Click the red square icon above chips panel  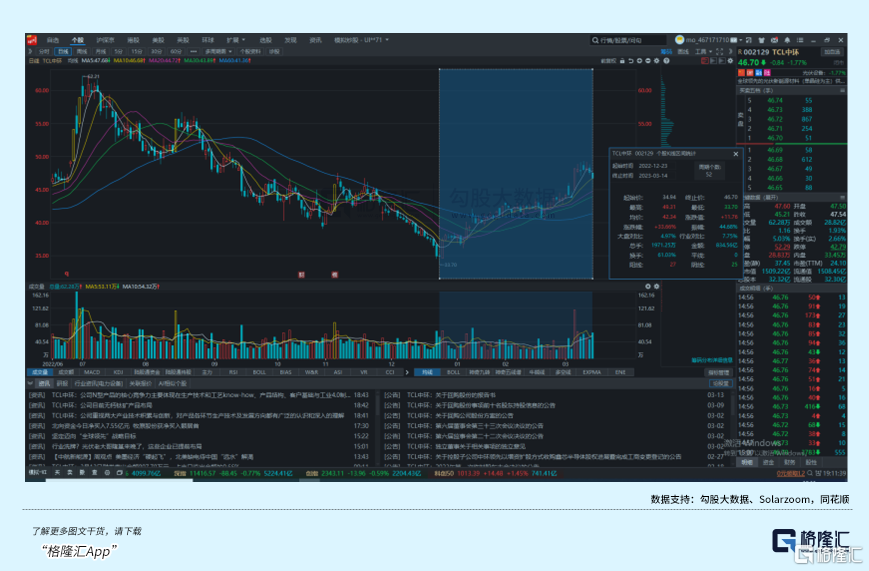tap(705, 61)
